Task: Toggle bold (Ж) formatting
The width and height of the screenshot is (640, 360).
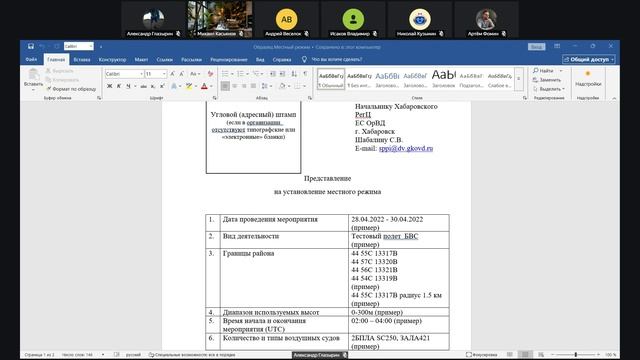Action: pos(109,86)
